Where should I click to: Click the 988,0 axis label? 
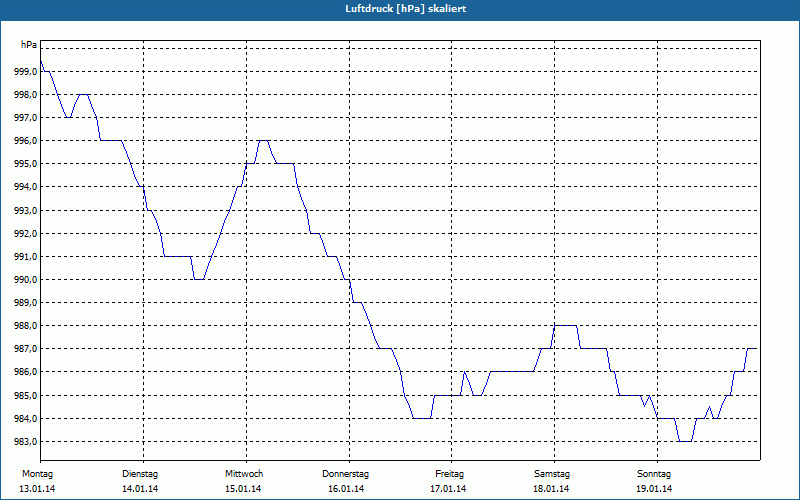click(26, 326)
